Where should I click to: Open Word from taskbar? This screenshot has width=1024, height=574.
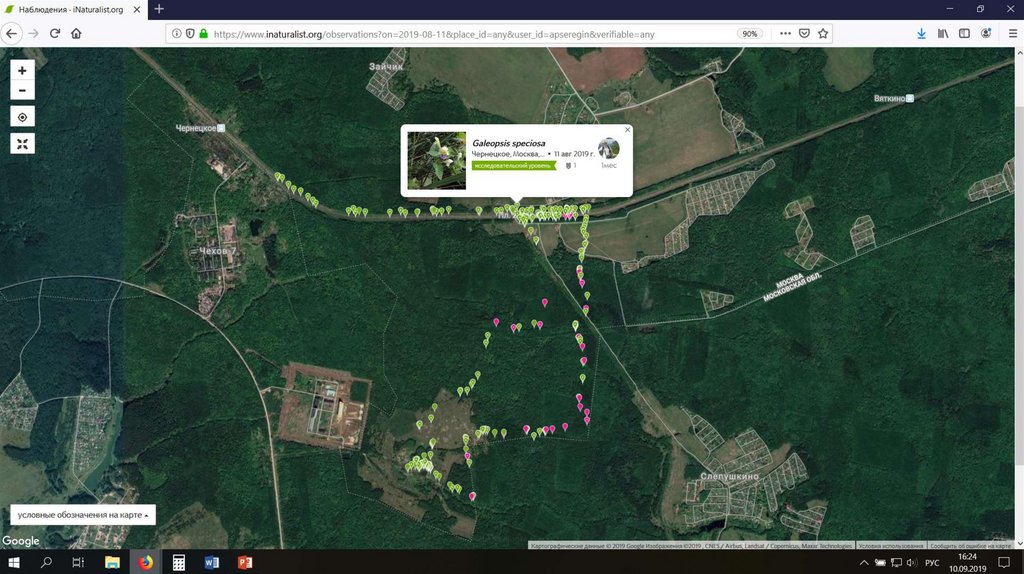point(212,562)
